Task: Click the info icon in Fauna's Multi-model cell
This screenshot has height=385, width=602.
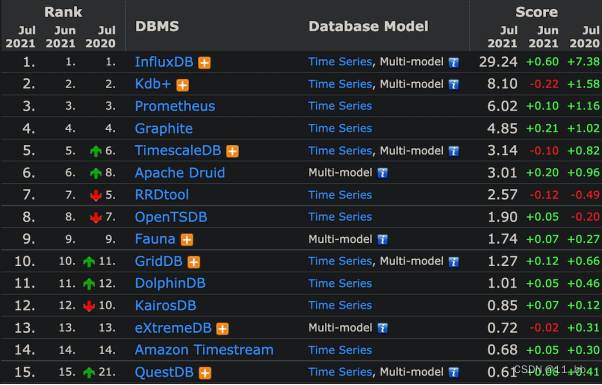Action: [382, 240]
